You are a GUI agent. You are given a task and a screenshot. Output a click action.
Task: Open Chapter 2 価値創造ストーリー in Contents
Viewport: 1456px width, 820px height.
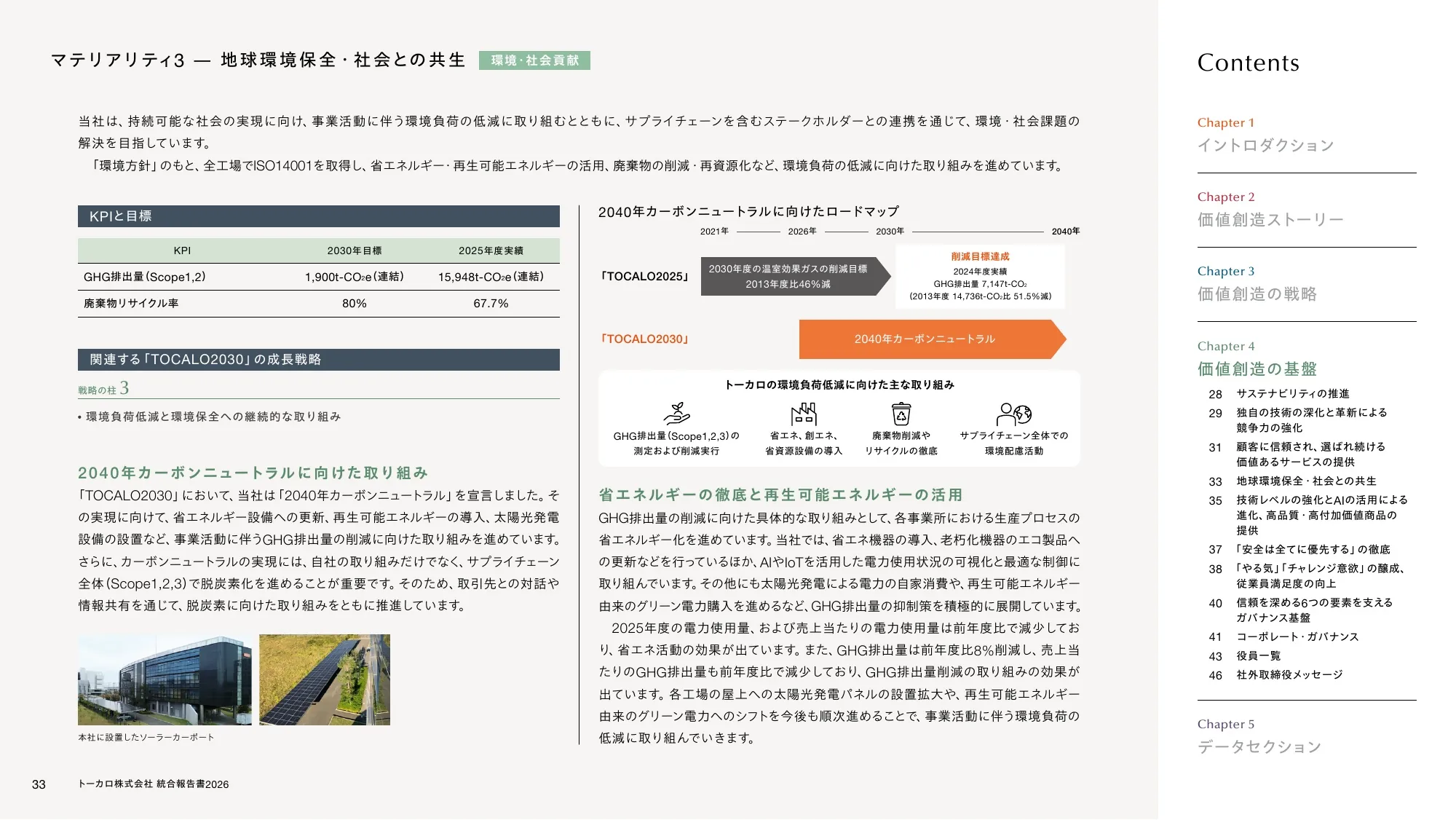coord(1270,209)
